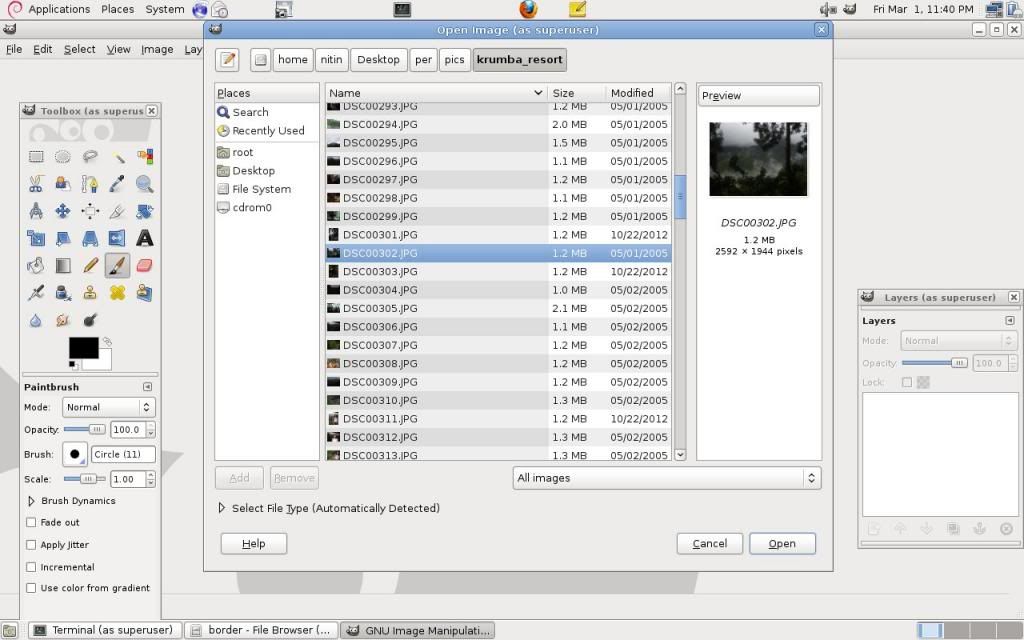
Task: Select the Fuzzy Select wand tool
Action: point(118,157)
